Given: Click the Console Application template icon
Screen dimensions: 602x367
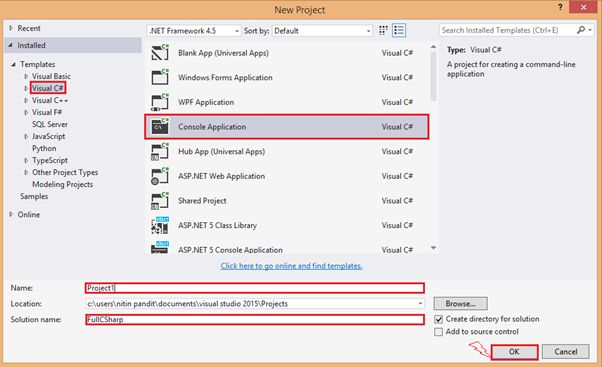Looking at the screenshot, I should coord(160,127).
